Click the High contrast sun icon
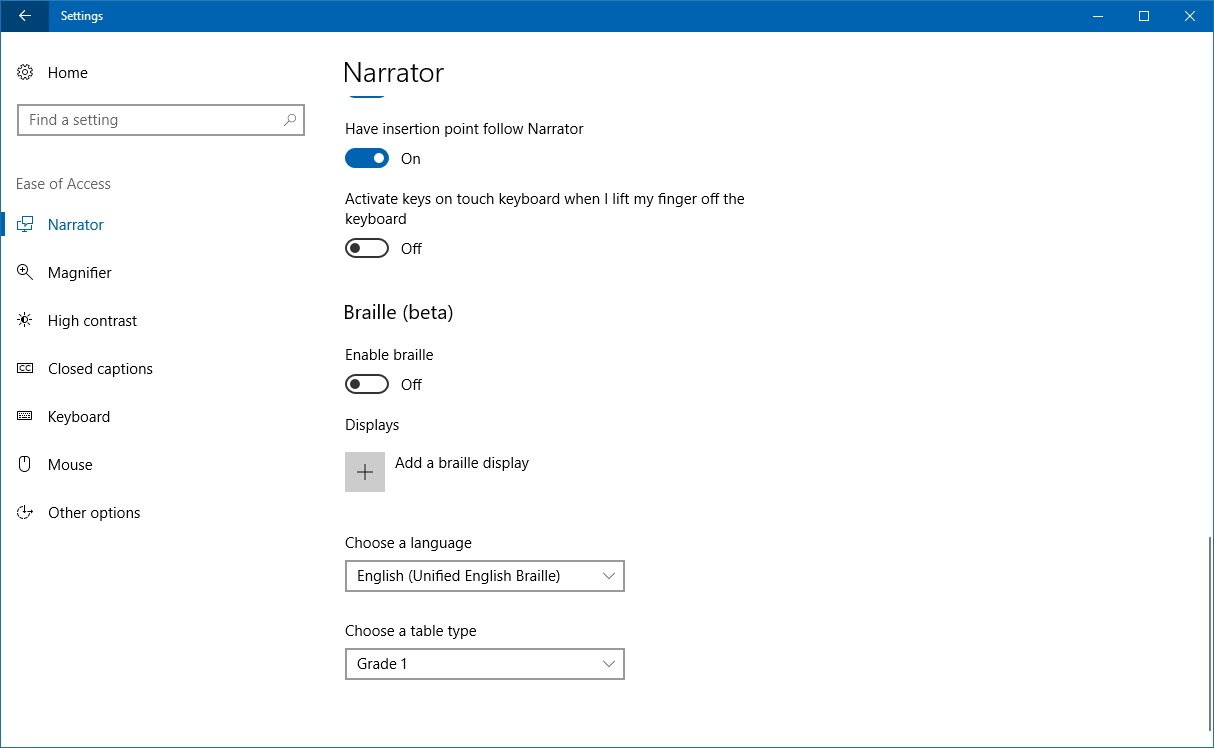Image resolution: width=1214 pixels, height=748 pixels. tap(26, 321)
